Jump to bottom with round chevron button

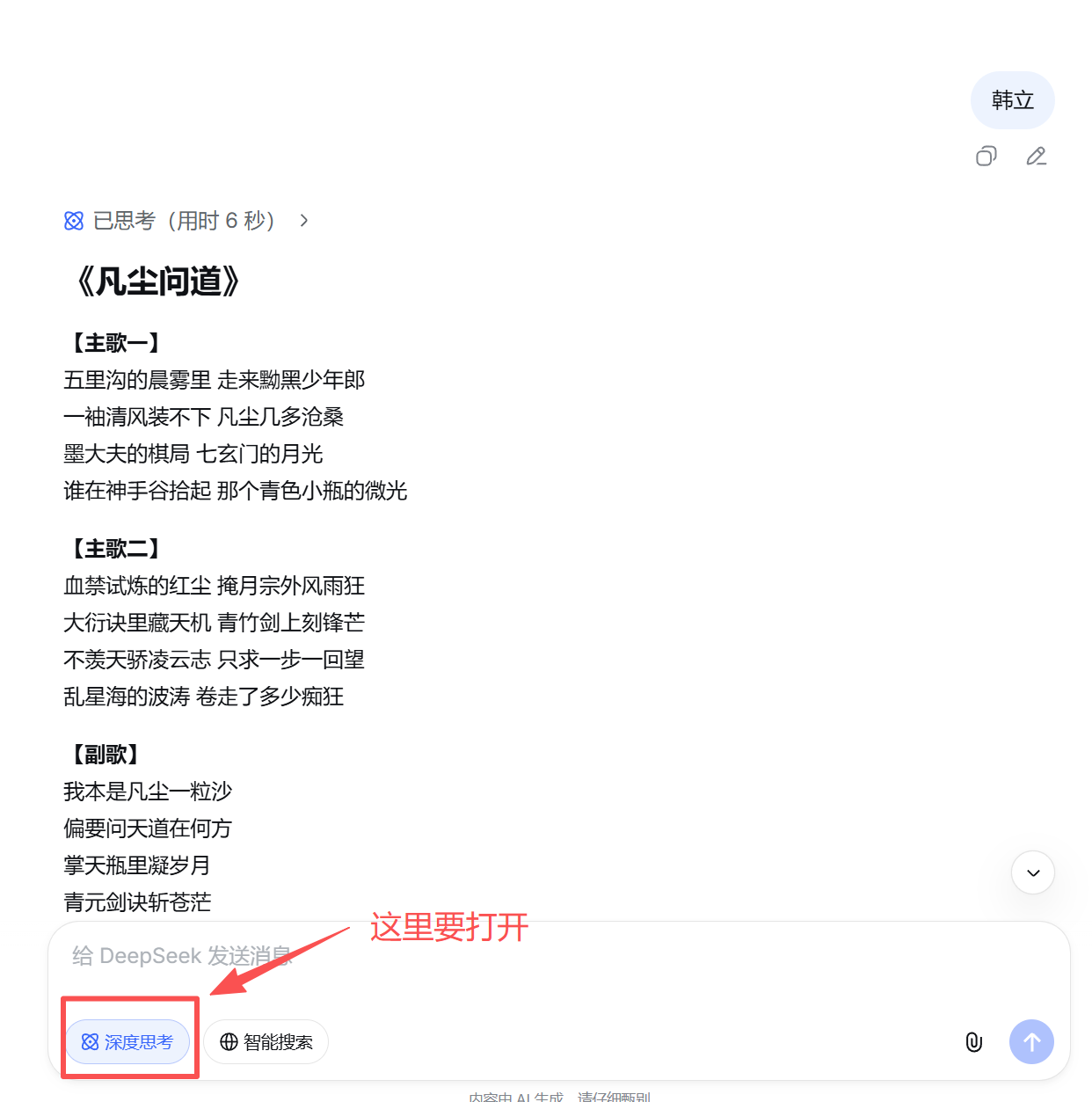pos(1033,872)
